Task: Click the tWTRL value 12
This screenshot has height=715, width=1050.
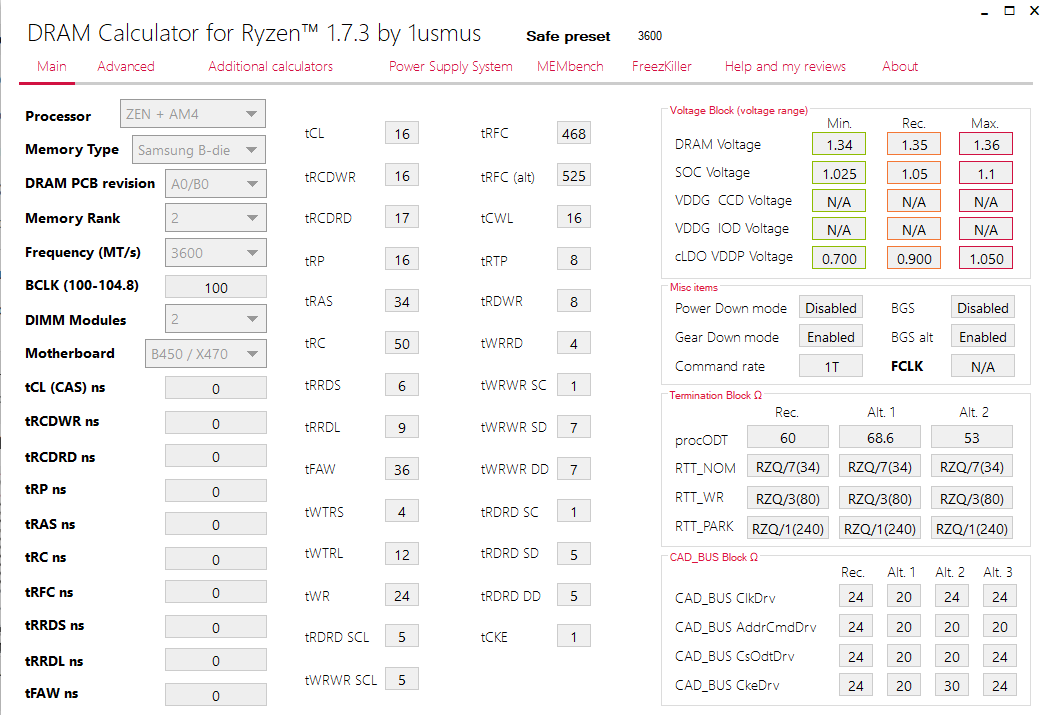Action: click(x=402, y=554)
